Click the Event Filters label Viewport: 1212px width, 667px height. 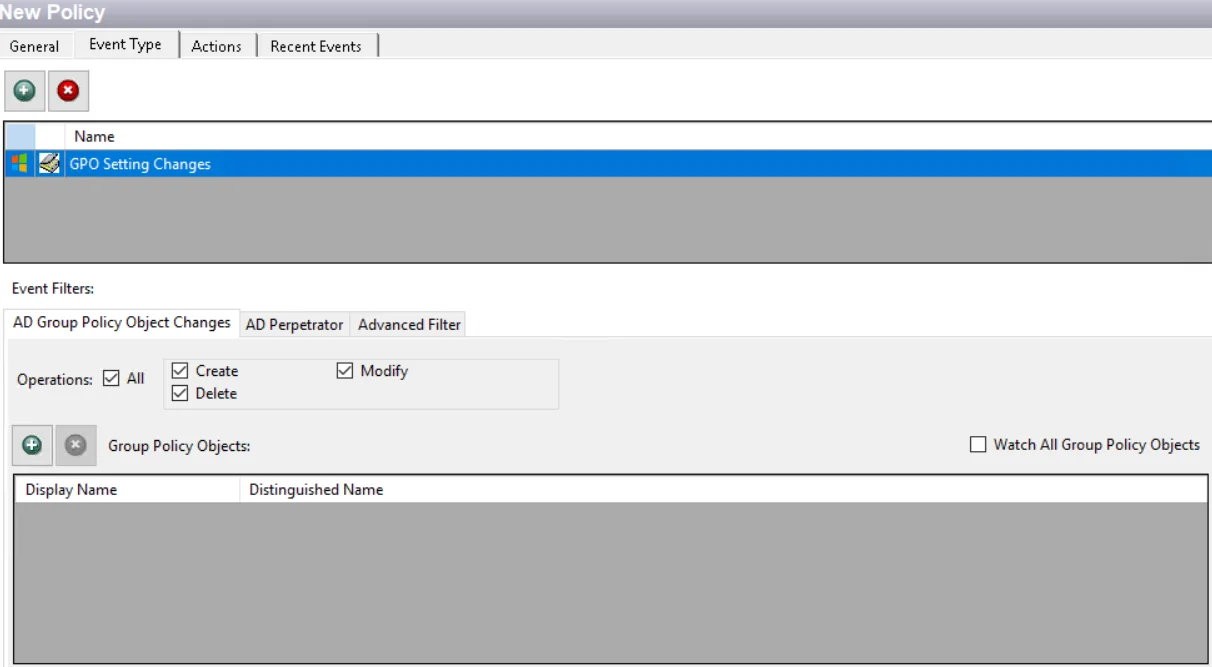[53, 288]
